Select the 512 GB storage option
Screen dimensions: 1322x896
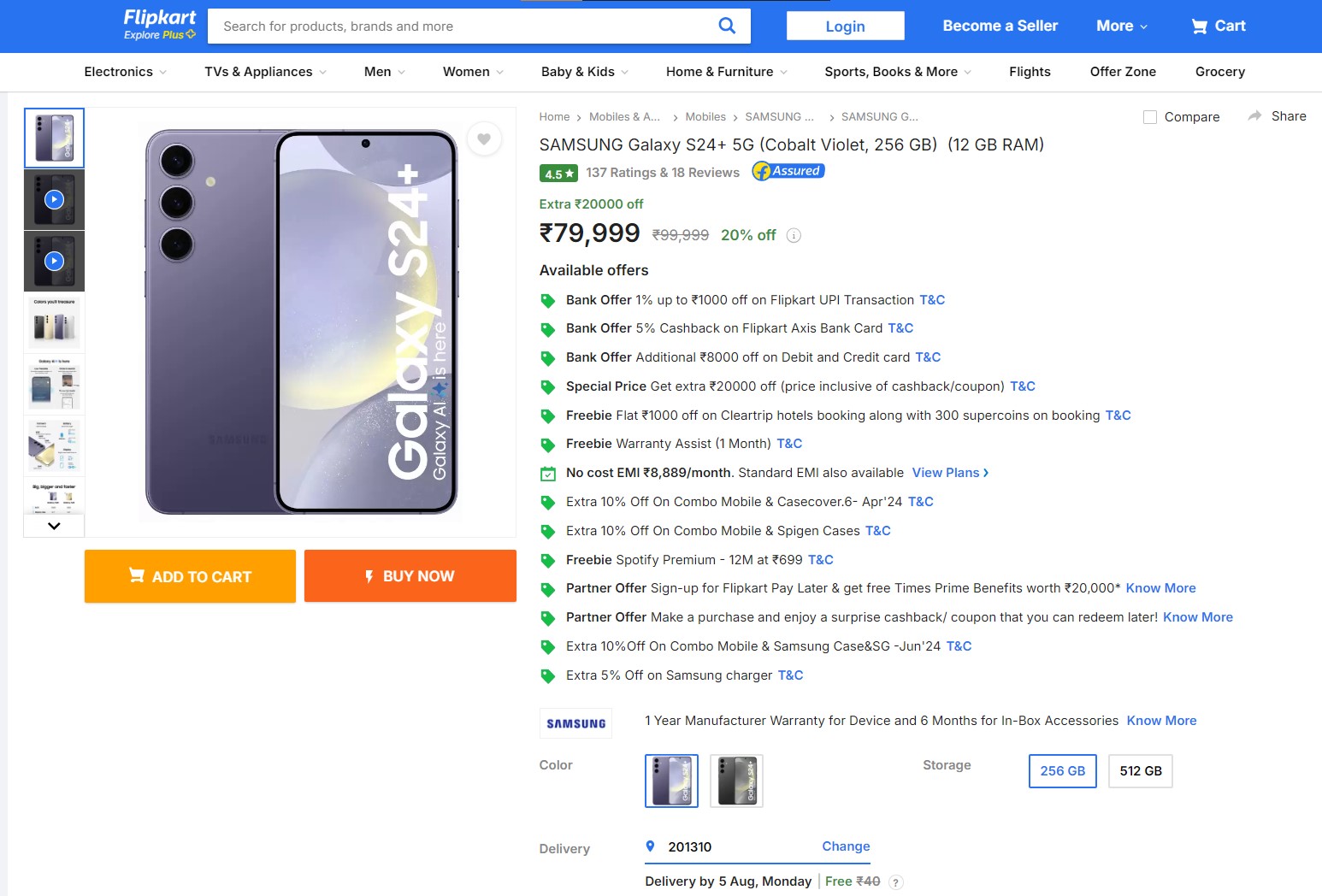(1140, 770)
